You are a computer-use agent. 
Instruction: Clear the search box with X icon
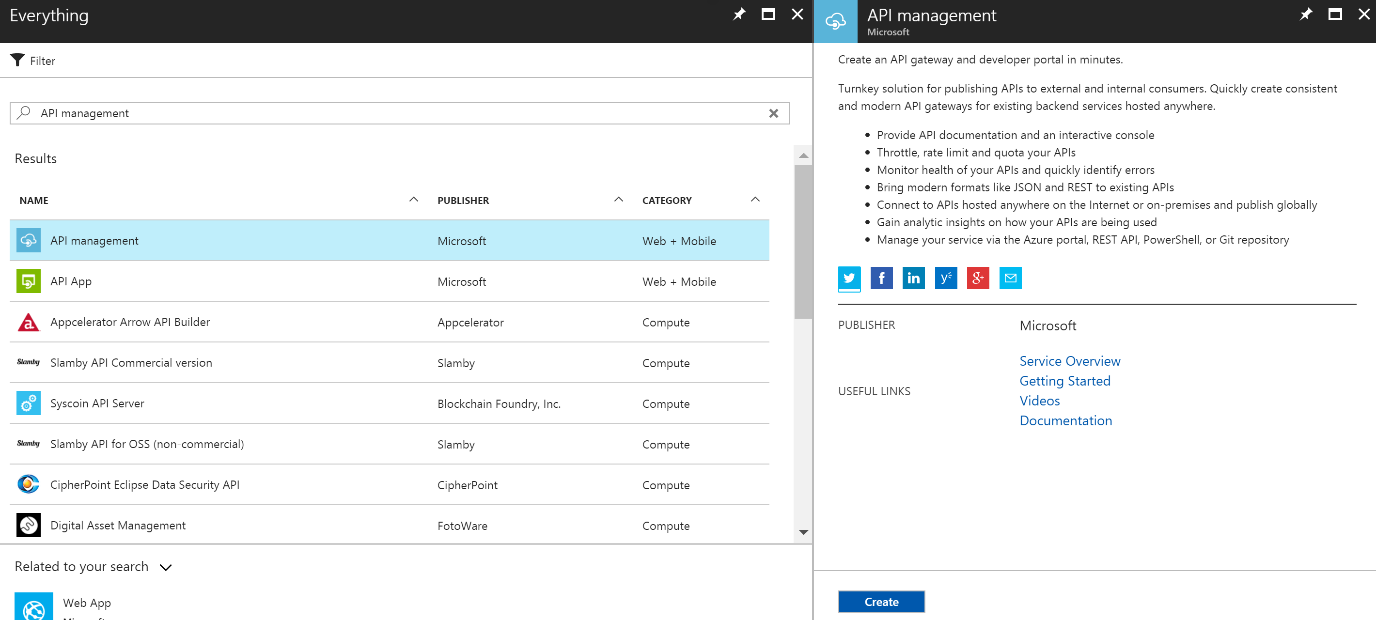tap(773, 113)
